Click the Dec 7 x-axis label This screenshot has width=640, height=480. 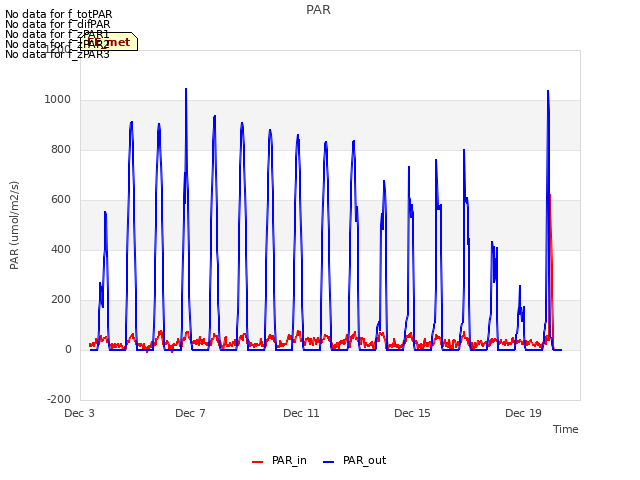(190, 413)
